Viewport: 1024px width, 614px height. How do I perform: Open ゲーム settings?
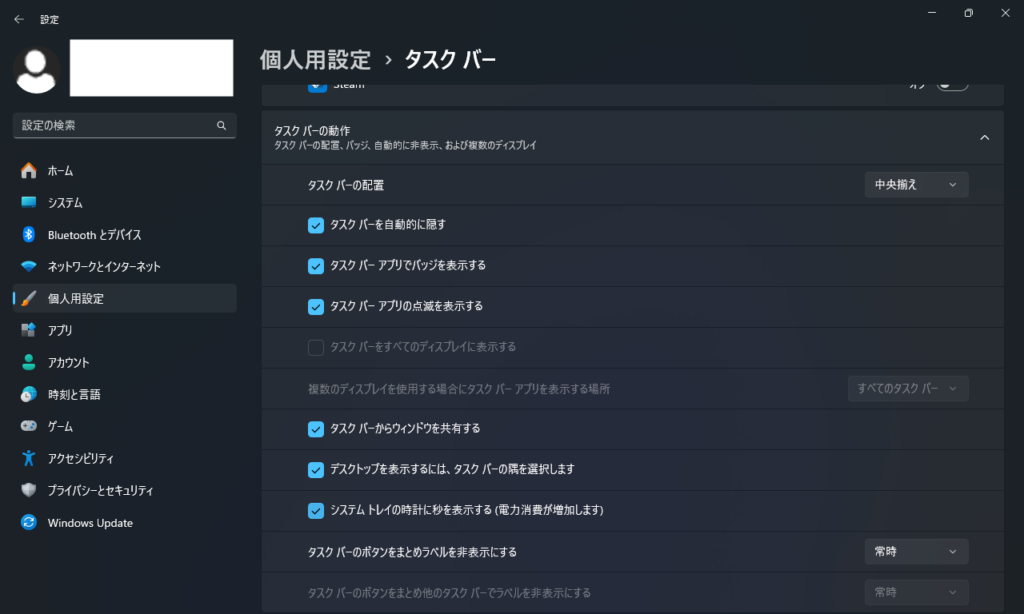click(125, 426)
